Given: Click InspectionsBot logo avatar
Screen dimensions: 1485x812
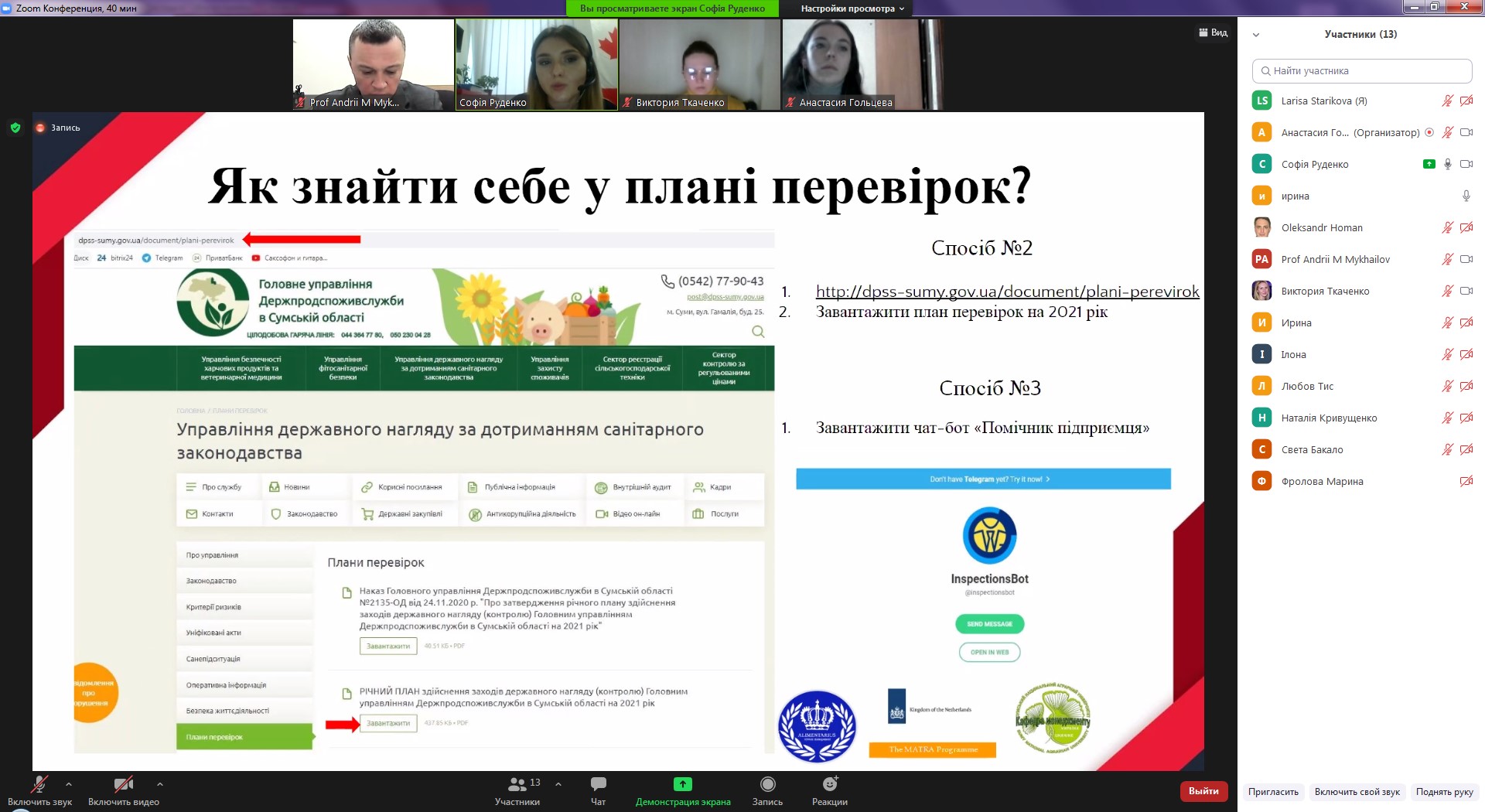Looking at the screenshot, I should [x=989, y=535].
